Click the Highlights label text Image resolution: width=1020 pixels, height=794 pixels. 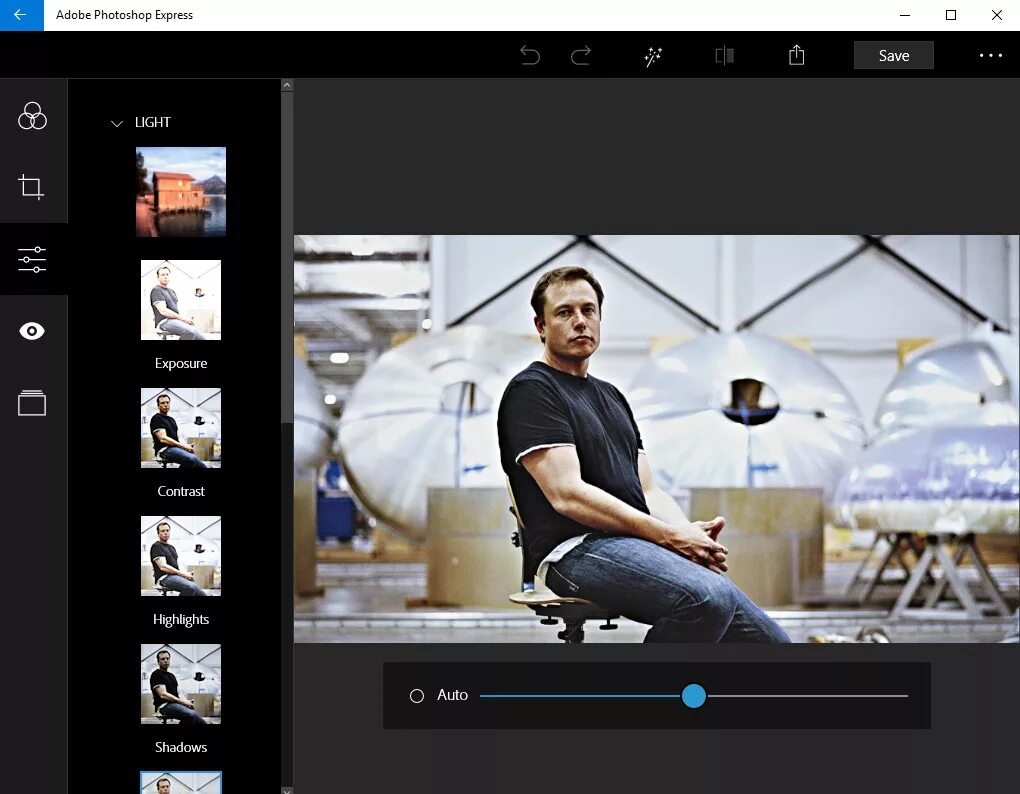(181, 620)
